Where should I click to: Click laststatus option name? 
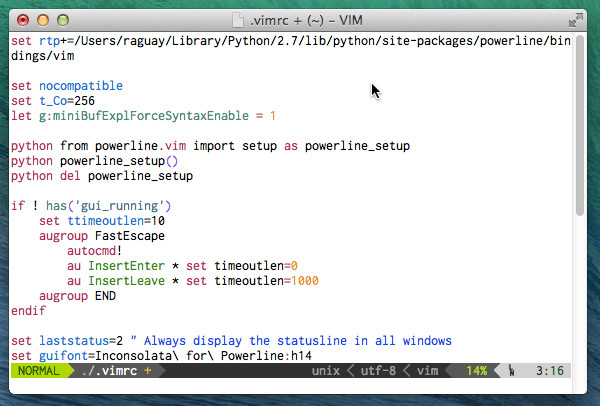tap(74, 341)
